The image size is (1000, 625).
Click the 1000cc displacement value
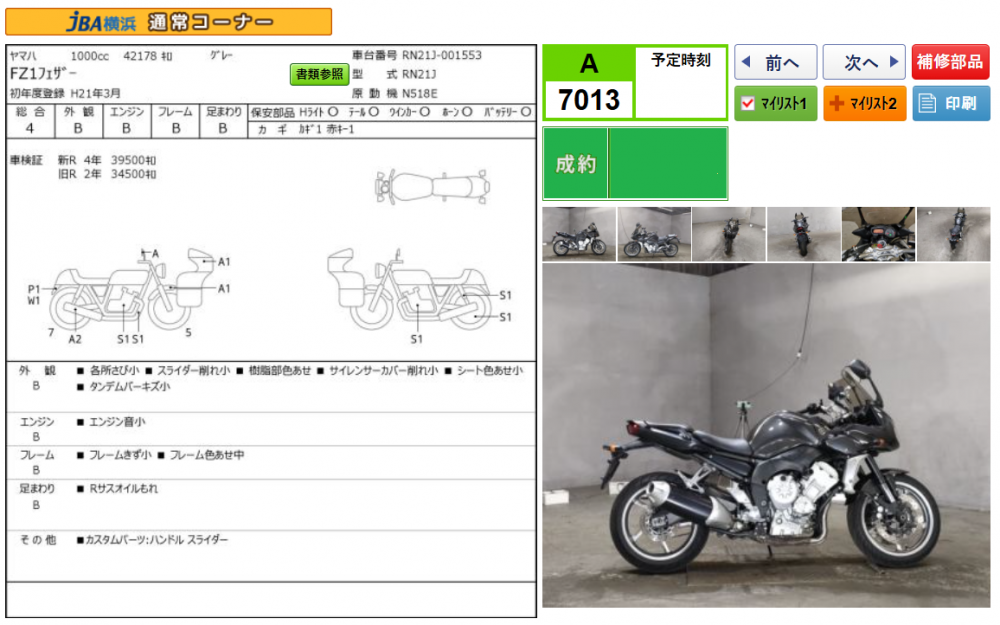(x=89, y=56)
